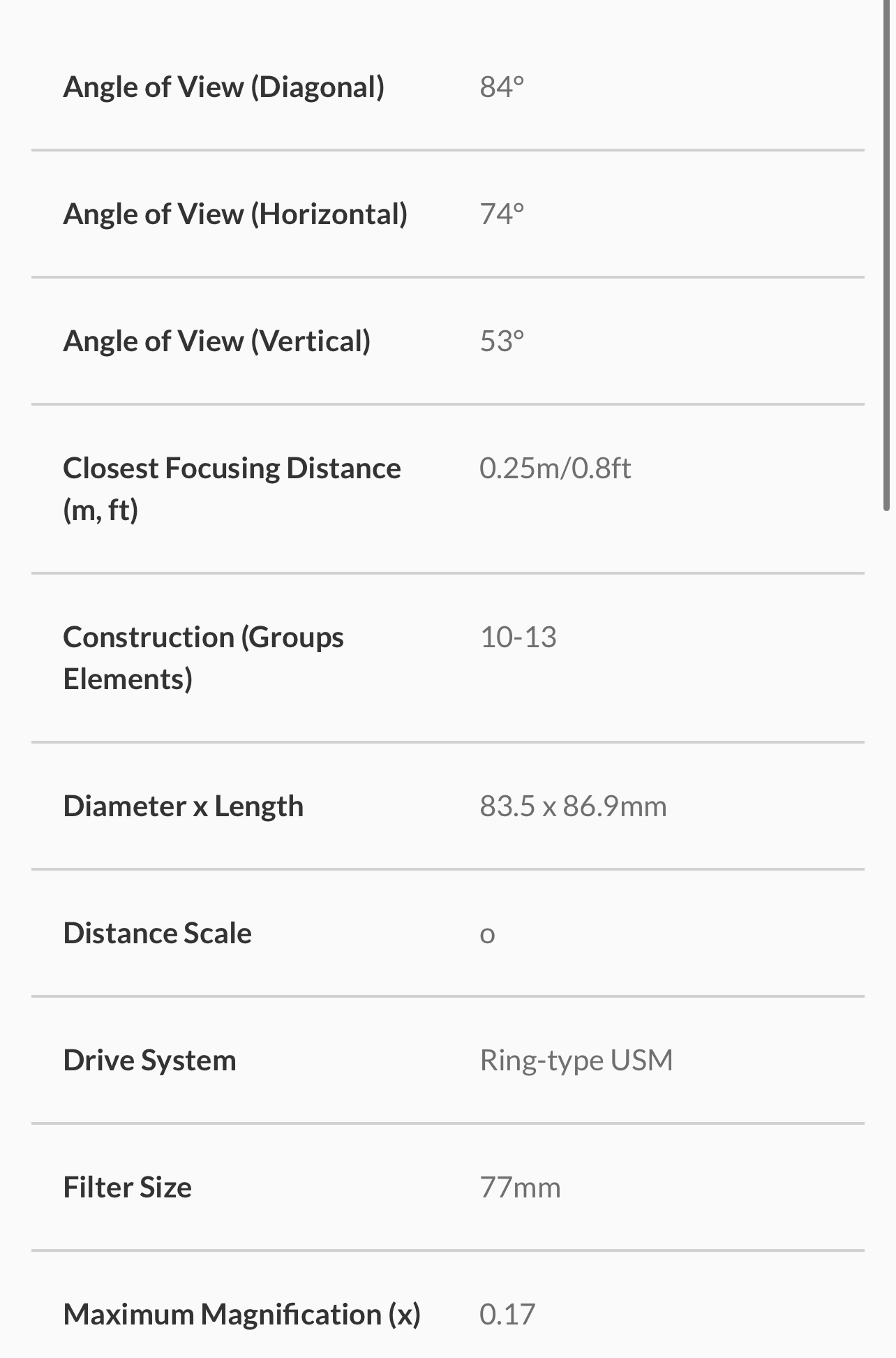Select the 77mm filter size value
This screenshot has height=1358, width=896.
[x=520, y=1188]
